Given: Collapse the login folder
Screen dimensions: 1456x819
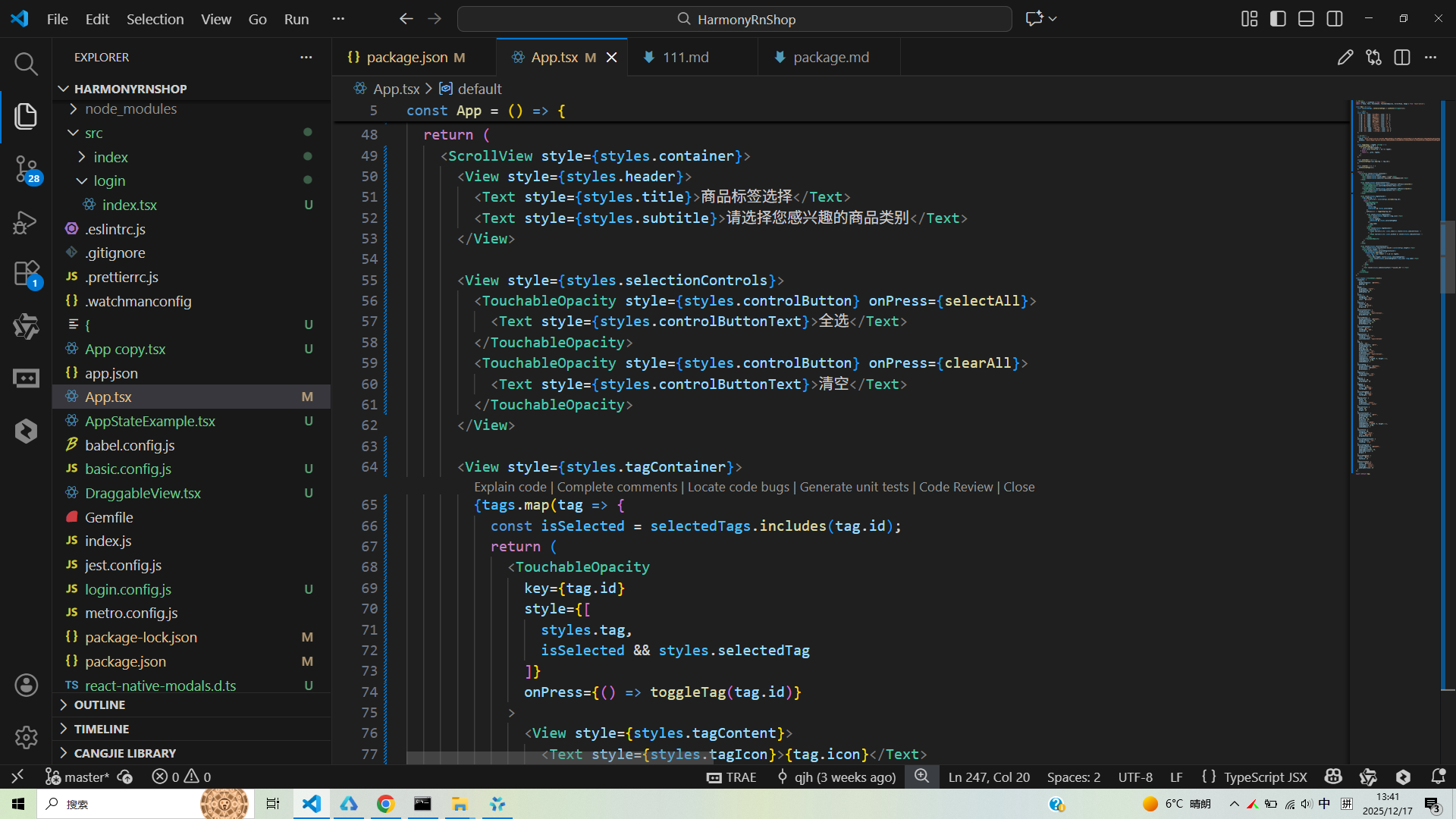Looking at the screenshot, I should click(109, 180).
